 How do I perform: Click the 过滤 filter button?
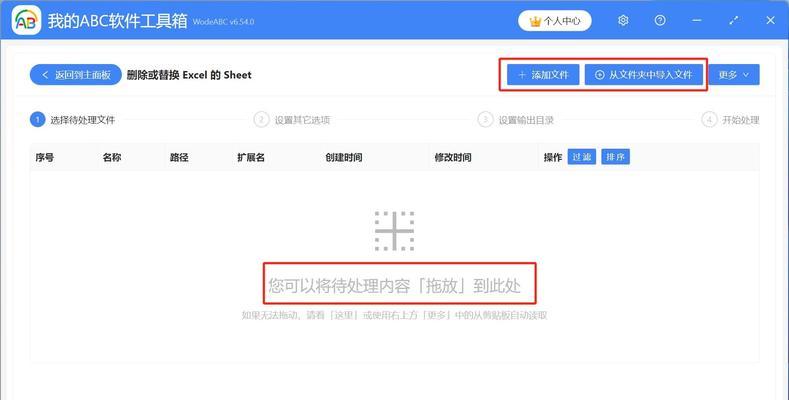coord(582,157)
